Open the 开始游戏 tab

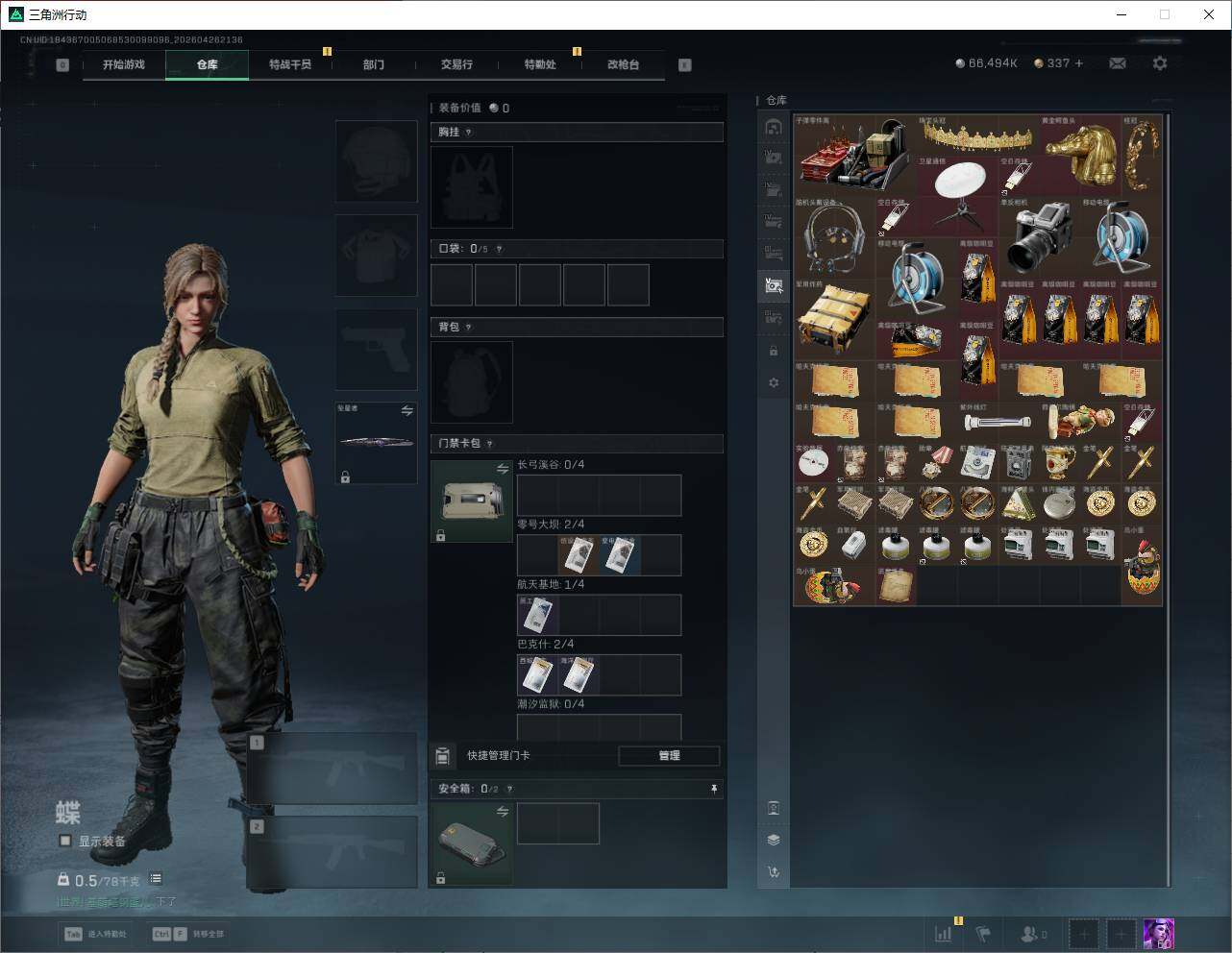pos(124,64)
